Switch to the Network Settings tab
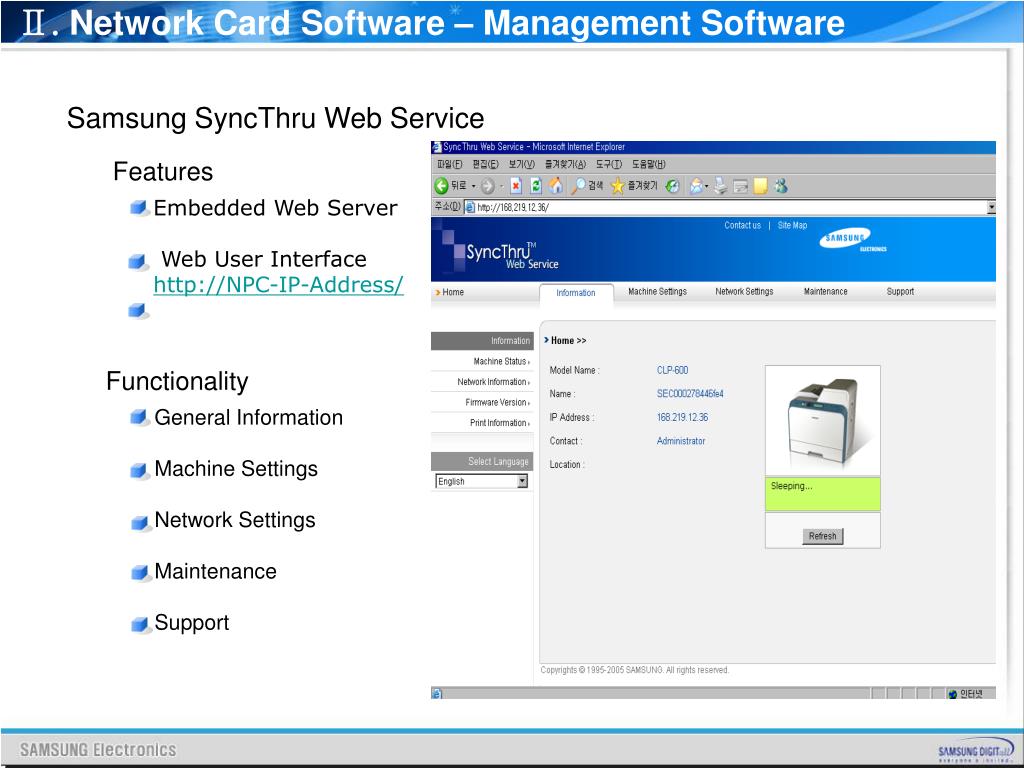The width and height of the screenshot is (1024, 768). 744,292
